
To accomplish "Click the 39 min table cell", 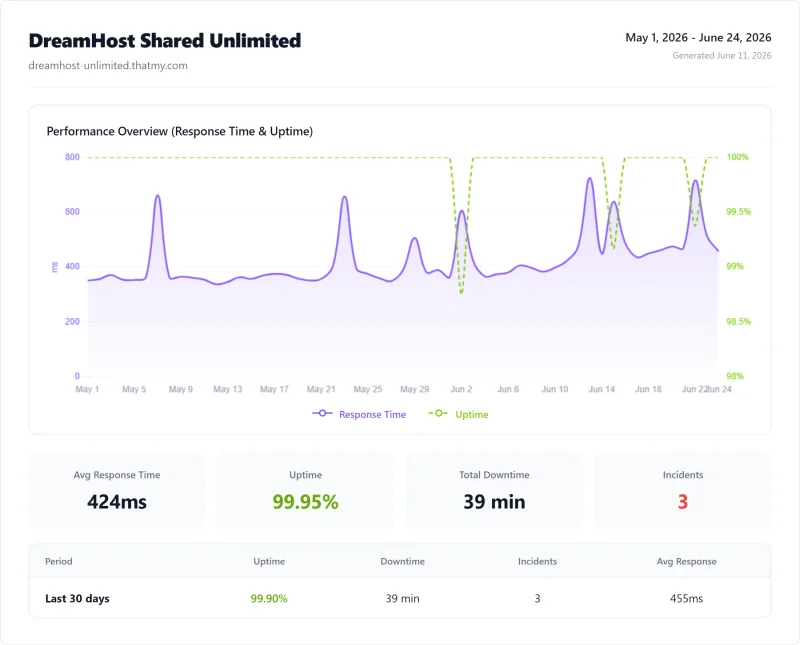I will coord(403,599).
